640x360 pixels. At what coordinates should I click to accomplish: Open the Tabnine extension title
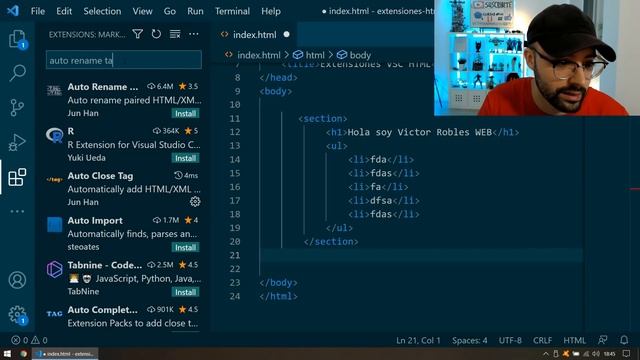(104, 265)
